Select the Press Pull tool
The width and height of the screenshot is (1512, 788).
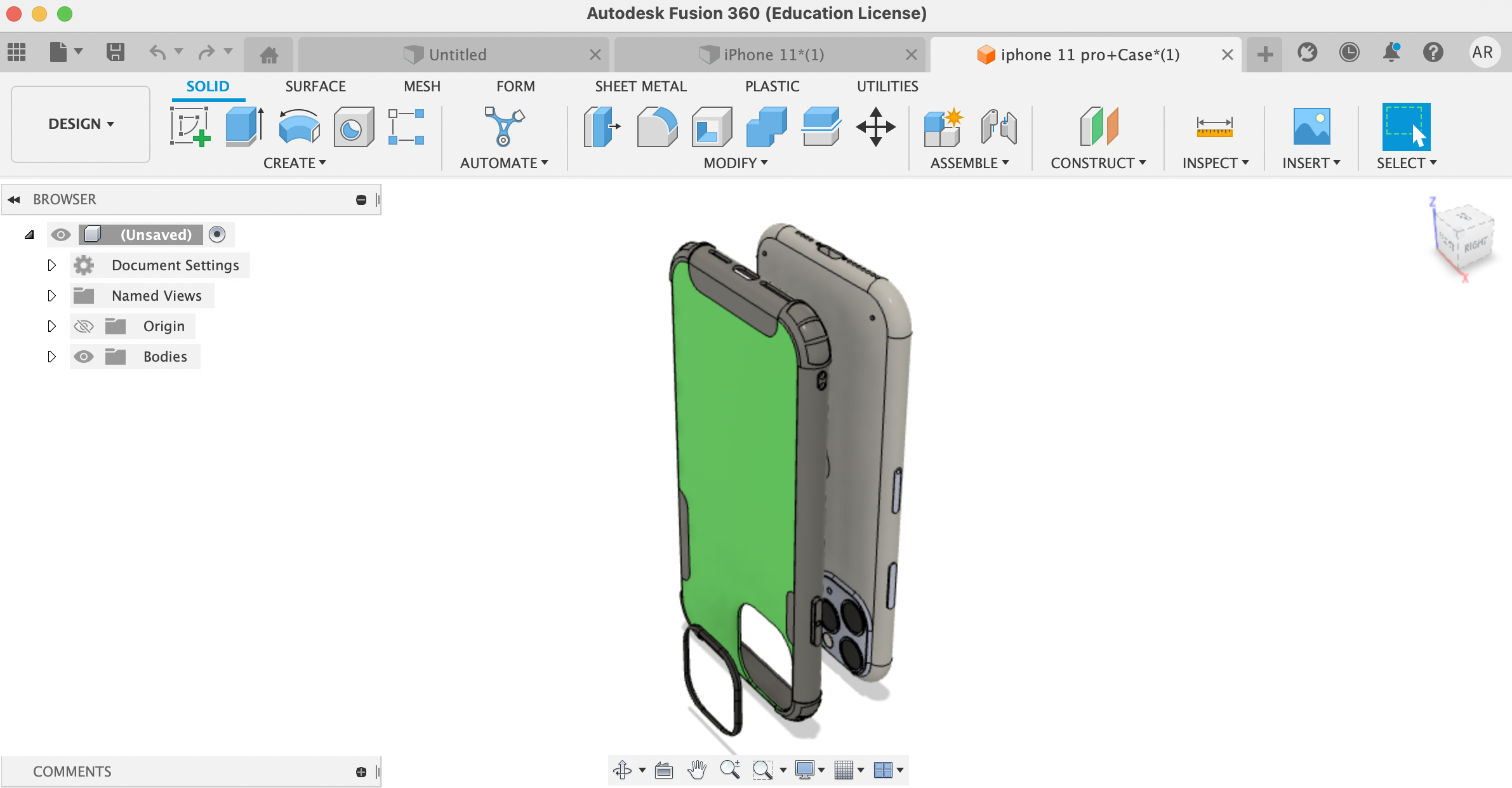pyautogui.click(x=601, y=126)
